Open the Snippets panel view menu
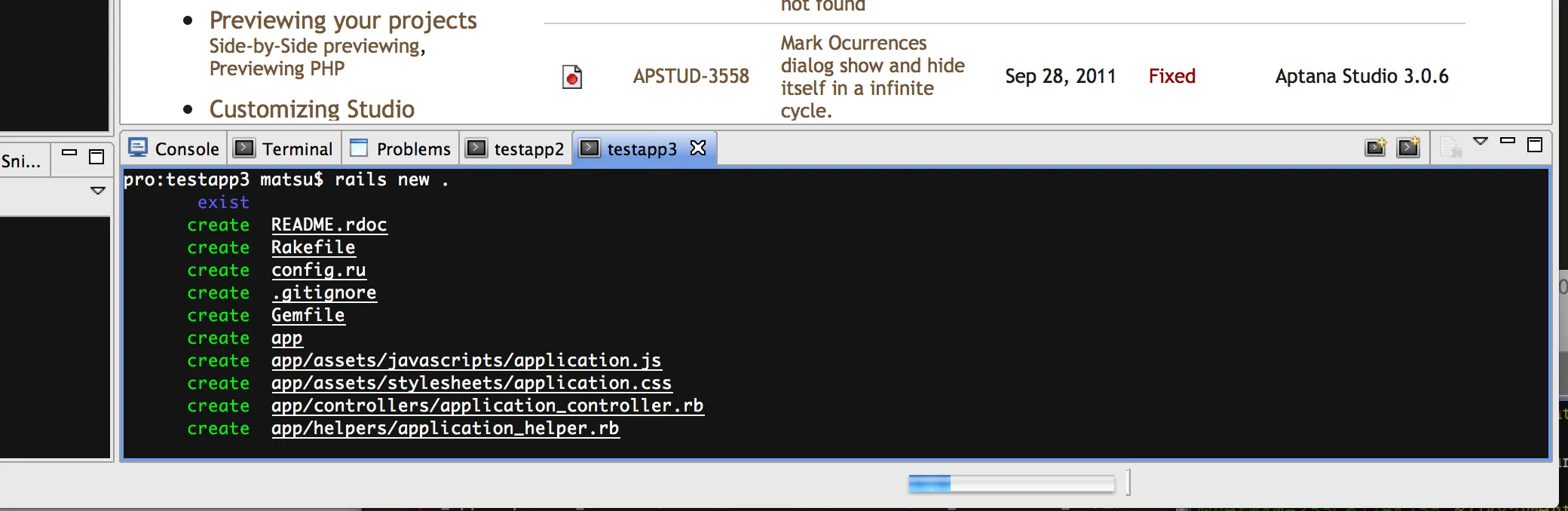The height and width of the screenshot is (511, 1568). pos(98,191)
